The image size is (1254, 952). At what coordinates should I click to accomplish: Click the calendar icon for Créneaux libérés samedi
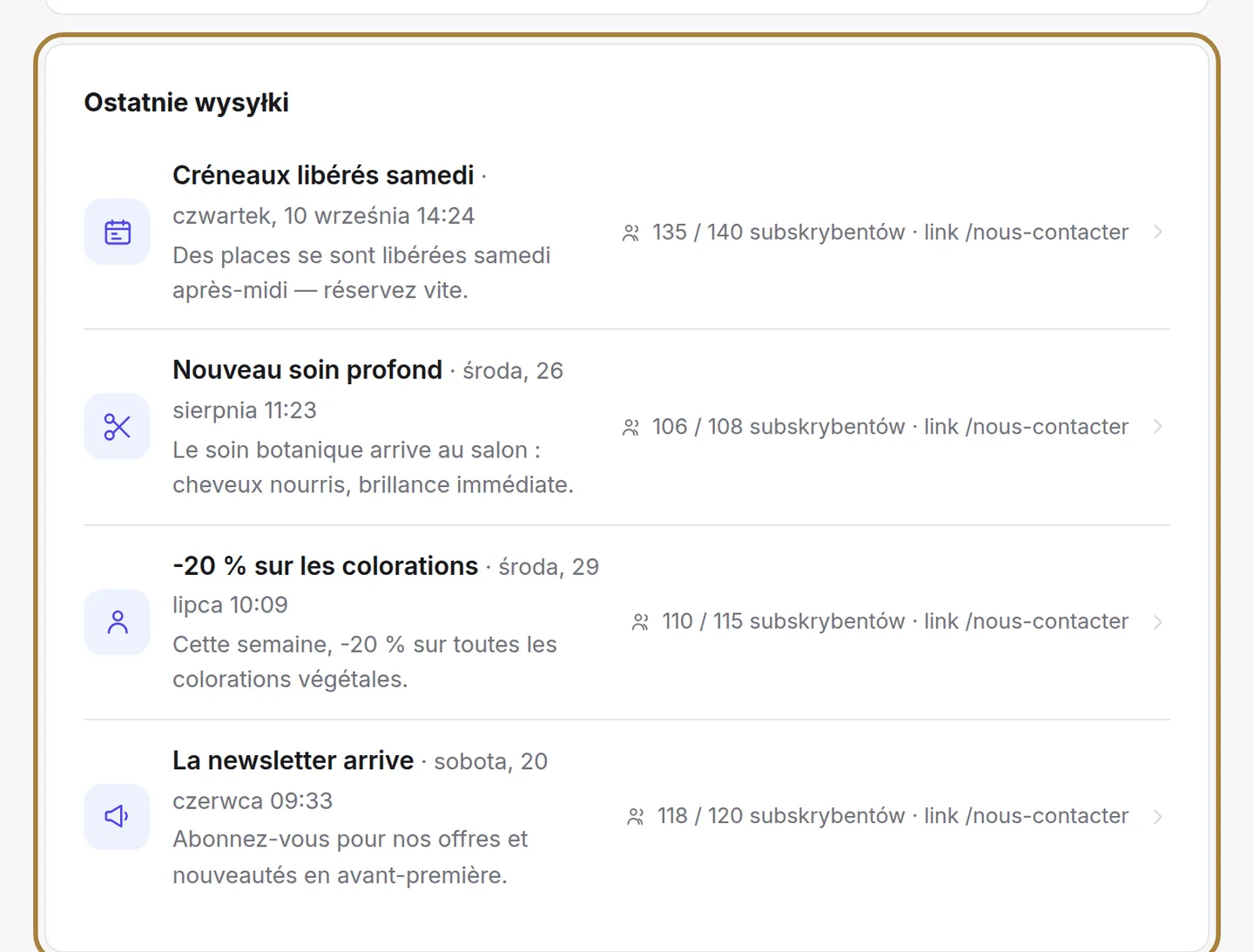pos(118,232)
